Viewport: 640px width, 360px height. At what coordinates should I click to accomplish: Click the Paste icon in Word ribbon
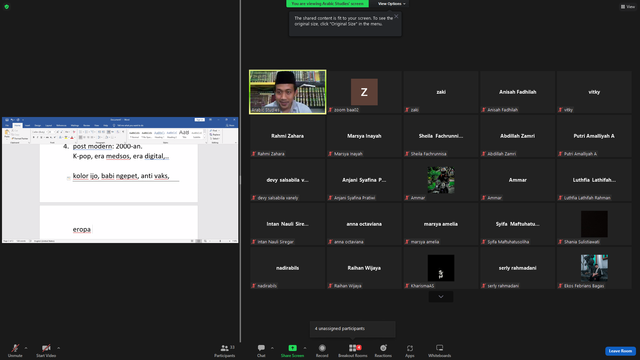tap(7, 133)
